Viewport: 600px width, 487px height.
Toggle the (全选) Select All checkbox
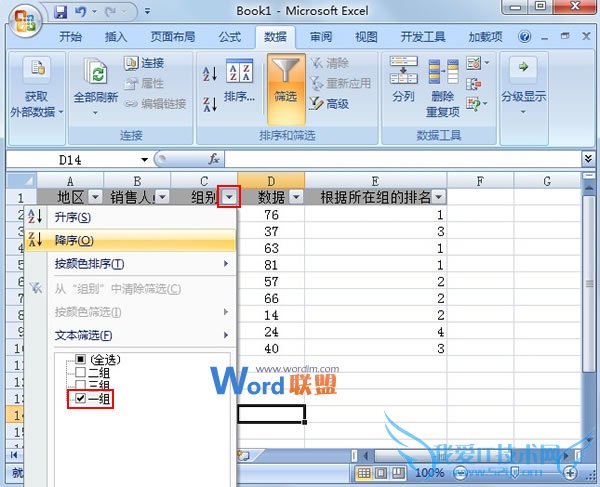click(80, 359)
